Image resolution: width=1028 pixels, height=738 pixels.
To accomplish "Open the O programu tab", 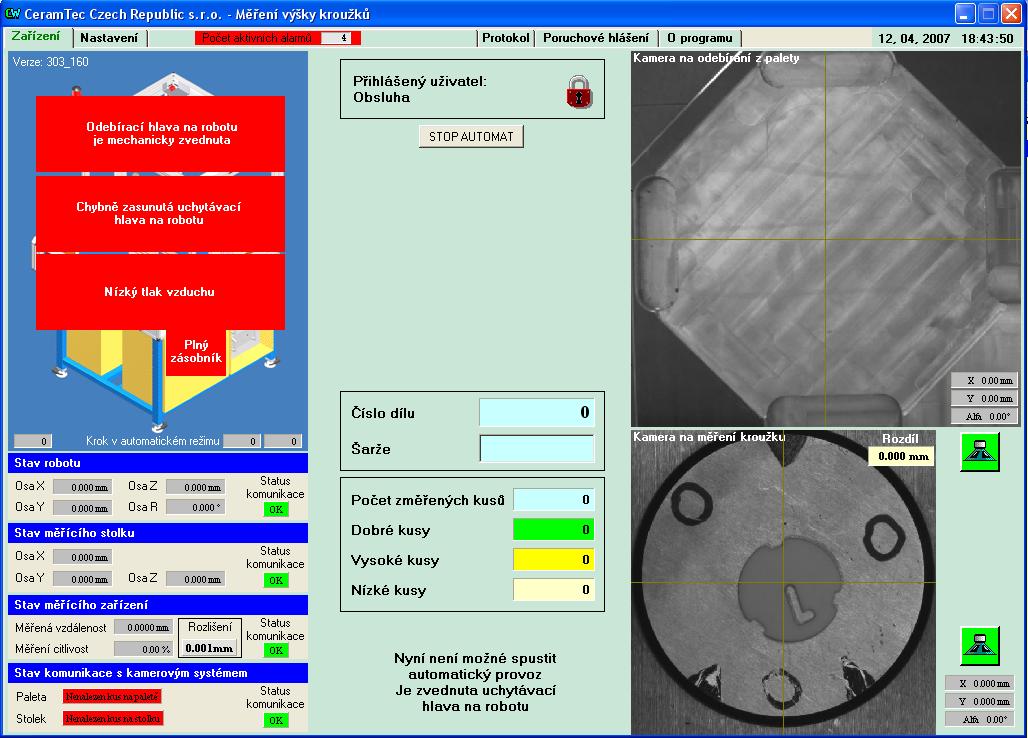I will 700,38.
